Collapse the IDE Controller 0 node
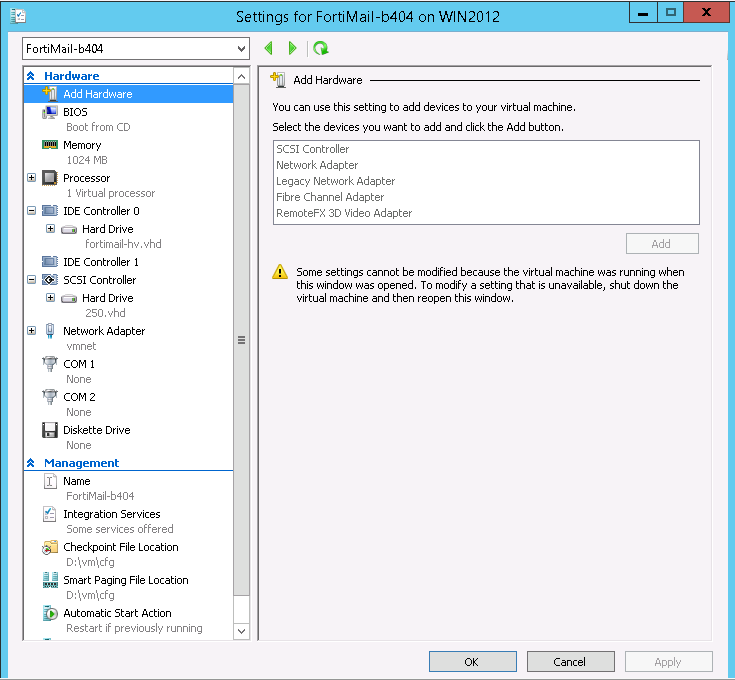The height and width of the screenshot is (680, 735). click(x=32, y=211)
